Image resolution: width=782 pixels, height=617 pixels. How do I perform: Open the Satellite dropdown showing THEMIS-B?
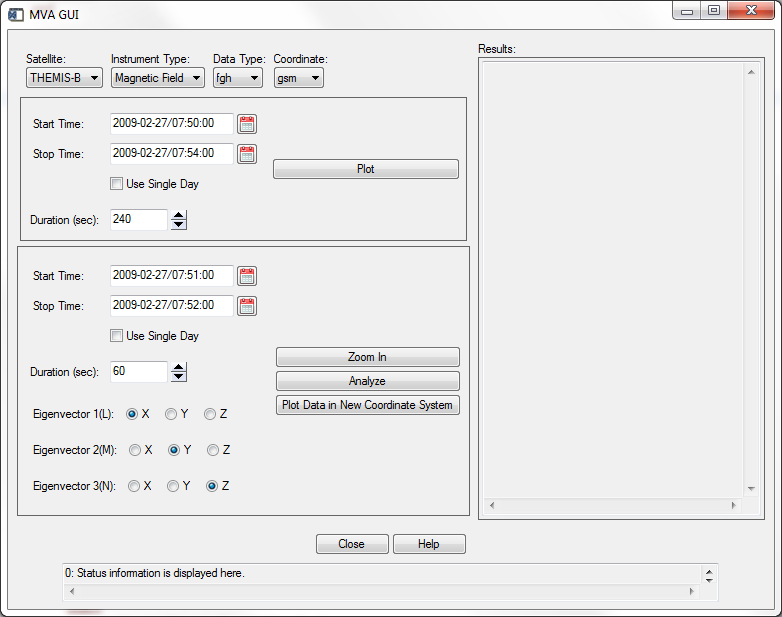pyautogui.click(x=64, y=78)
